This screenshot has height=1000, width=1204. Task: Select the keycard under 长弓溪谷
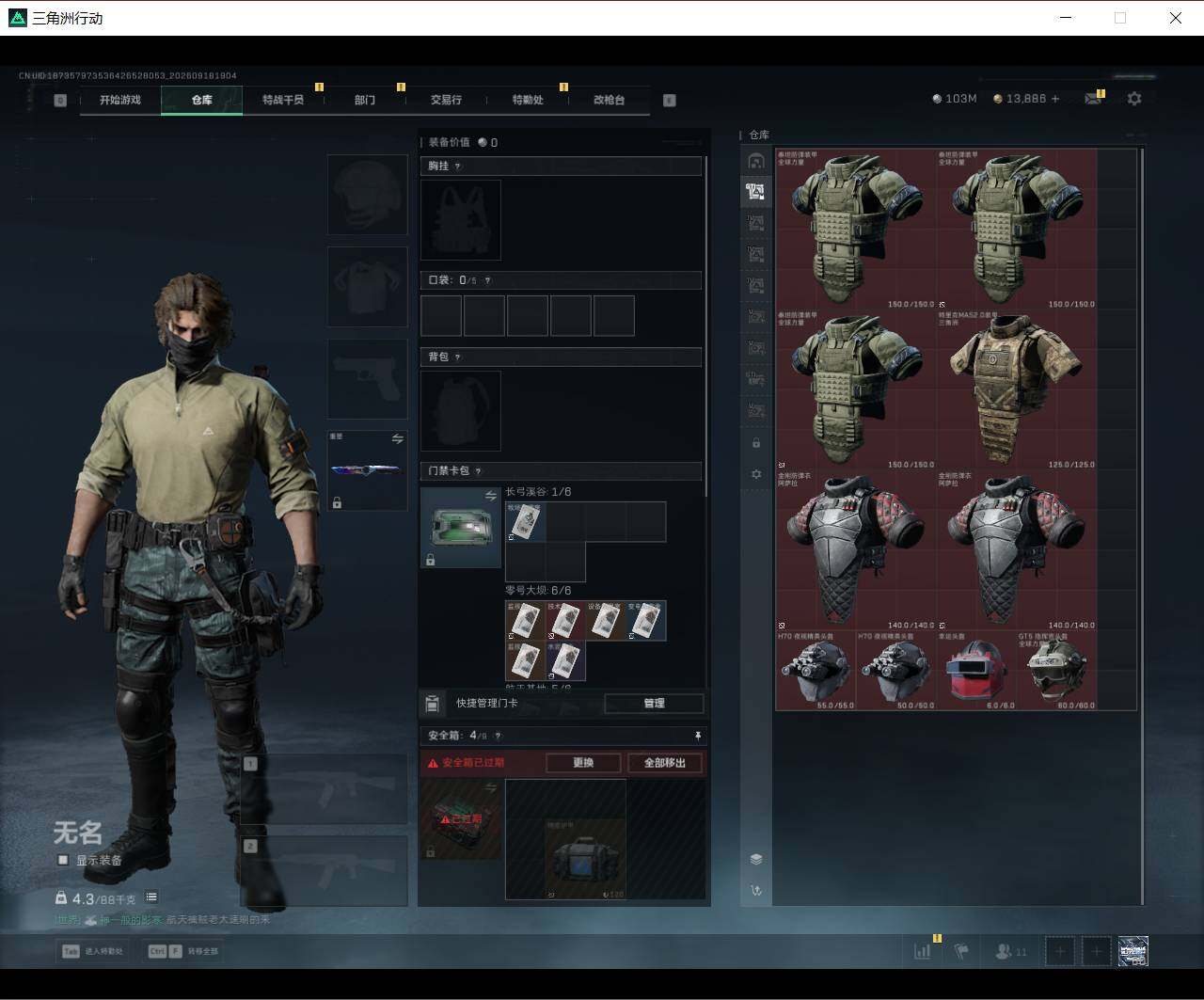(x=525, y=522)
